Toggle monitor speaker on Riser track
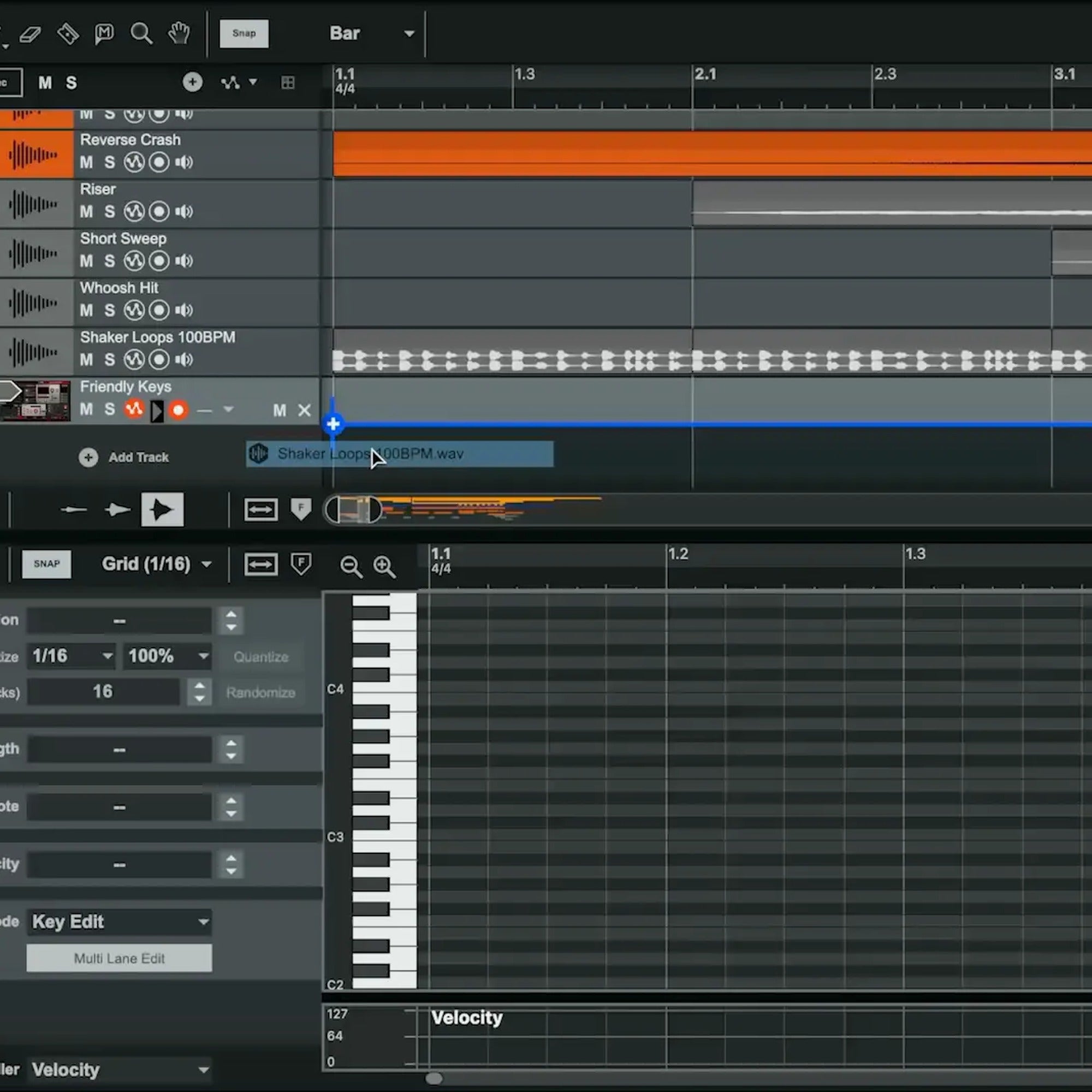Viewport: 1092px width, 1092px height. coord(183,212)
